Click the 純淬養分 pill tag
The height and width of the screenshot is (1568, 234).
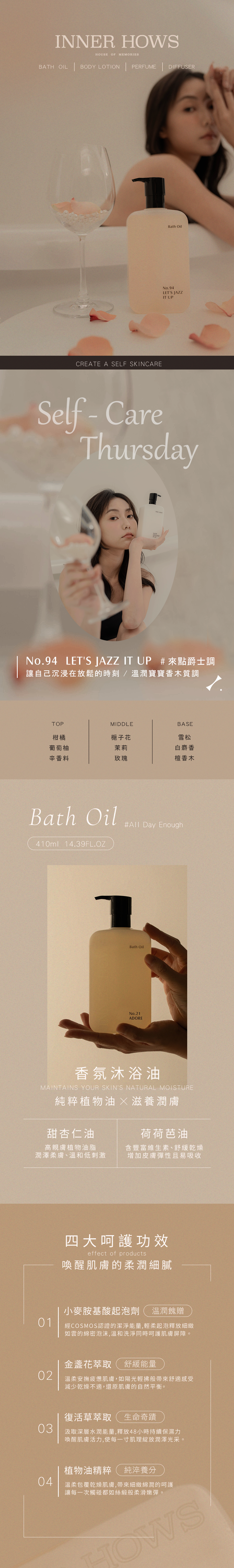[140, 1469]
